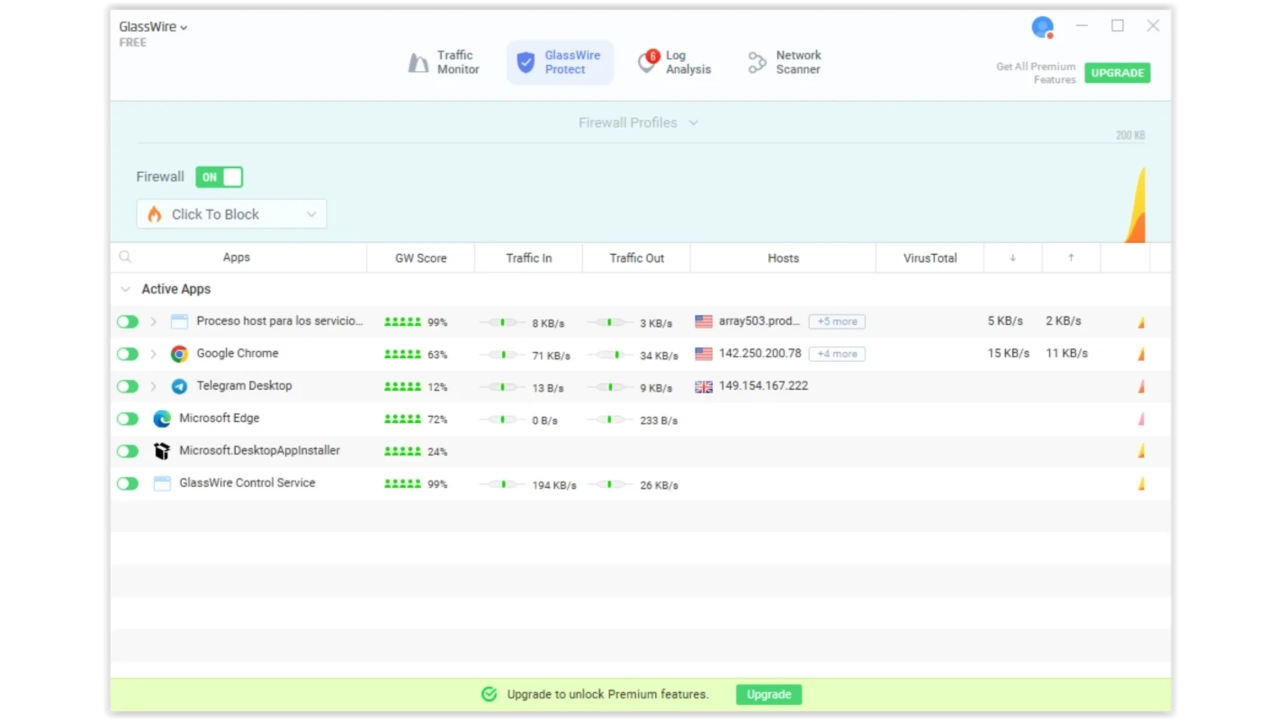Viewport: 1280px width, 720px height.
Task: Sort by the GW Score column header
Action: click(420, 258)
